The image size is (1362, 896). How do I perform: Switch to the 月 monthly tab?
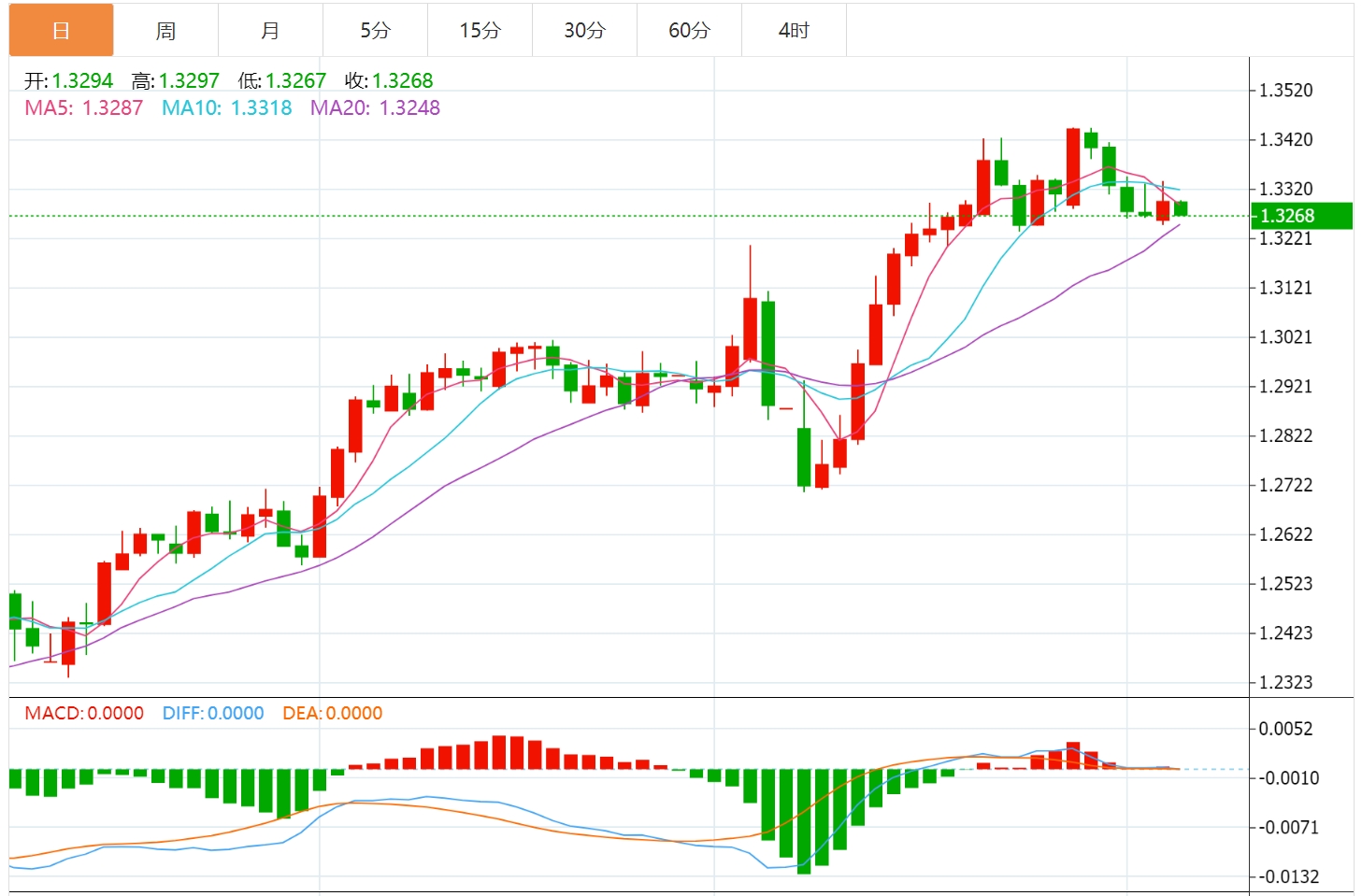271,31
